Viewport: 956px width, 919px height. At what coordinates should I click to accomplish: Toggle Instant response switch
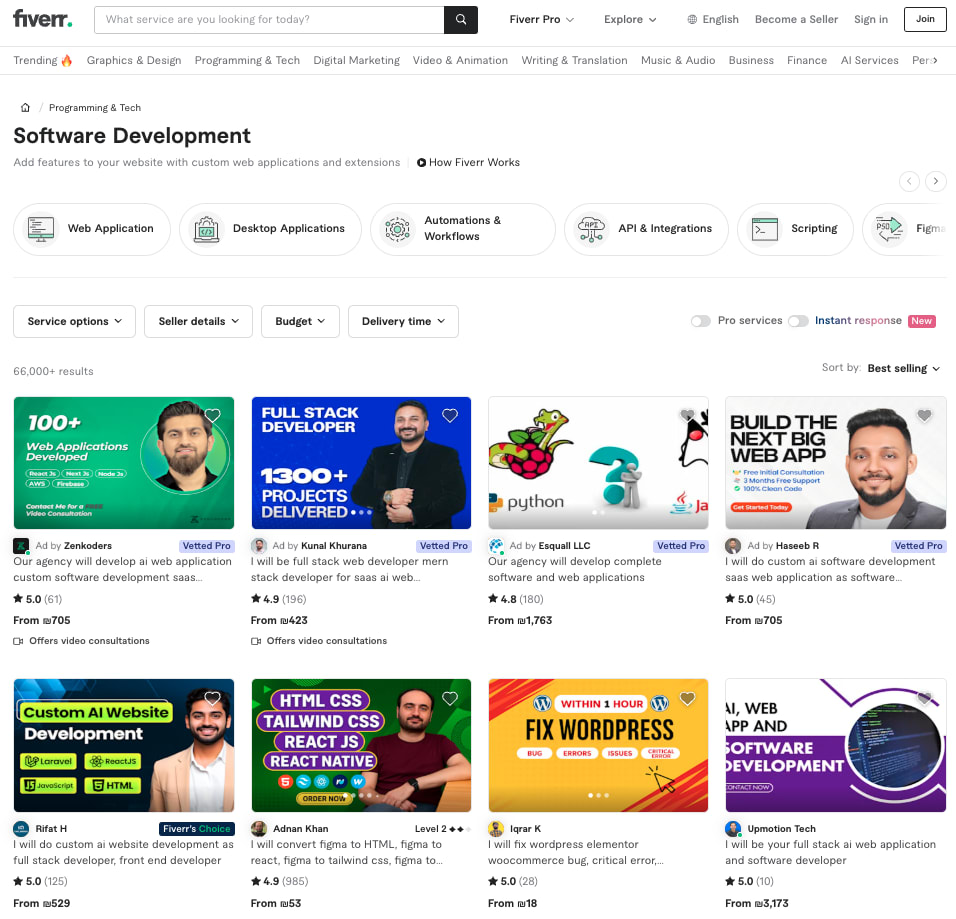pyautogui.click(x=798, y=321)
